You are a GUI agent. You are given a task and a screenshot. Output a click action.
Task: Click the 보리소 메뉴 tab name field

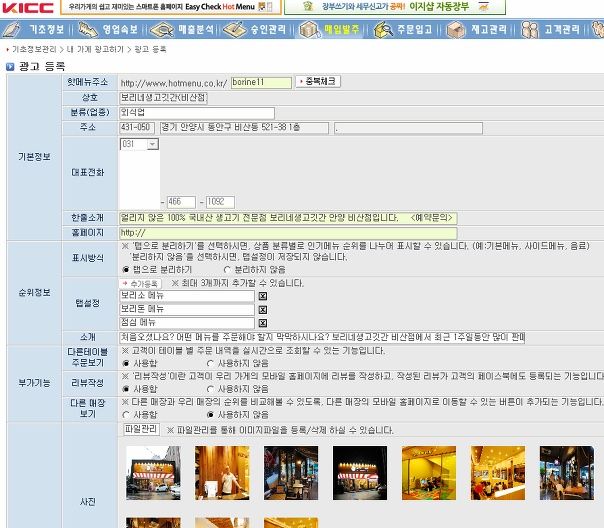pos(187,296)
